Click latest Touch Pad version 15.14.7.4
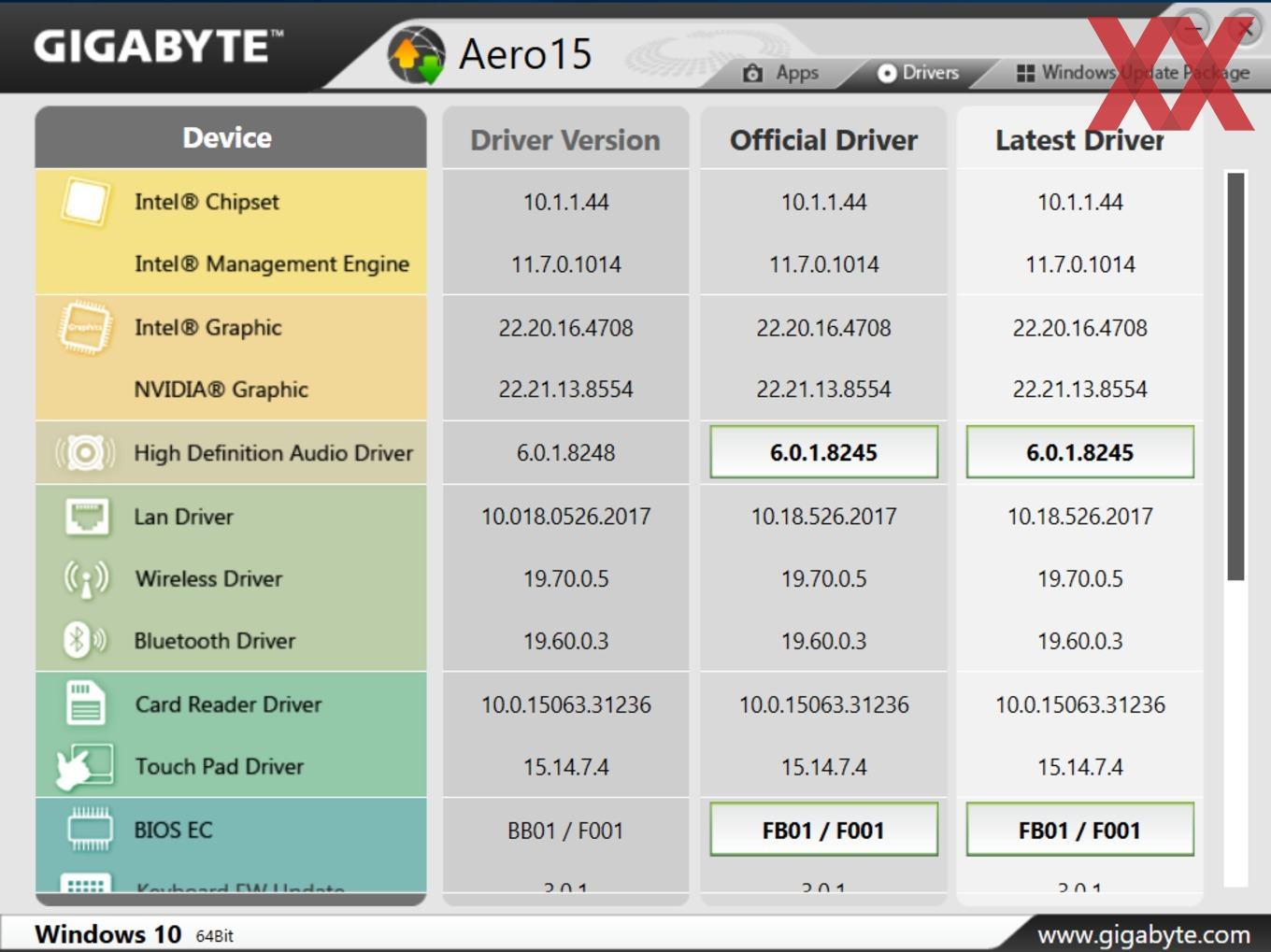 pos(1079,767)
